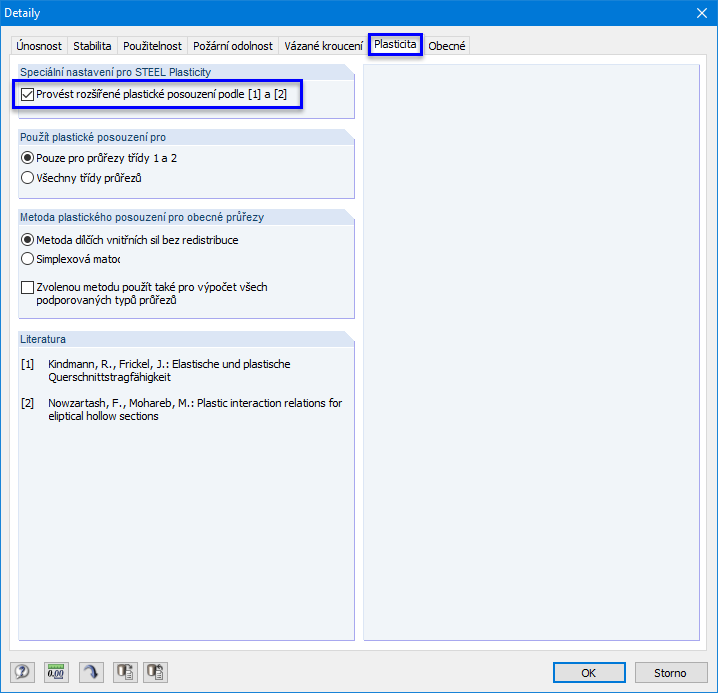This screenshot has height=693, width=718.
Task: Switch to the Únosnost tab
Action: coord(39,46)
